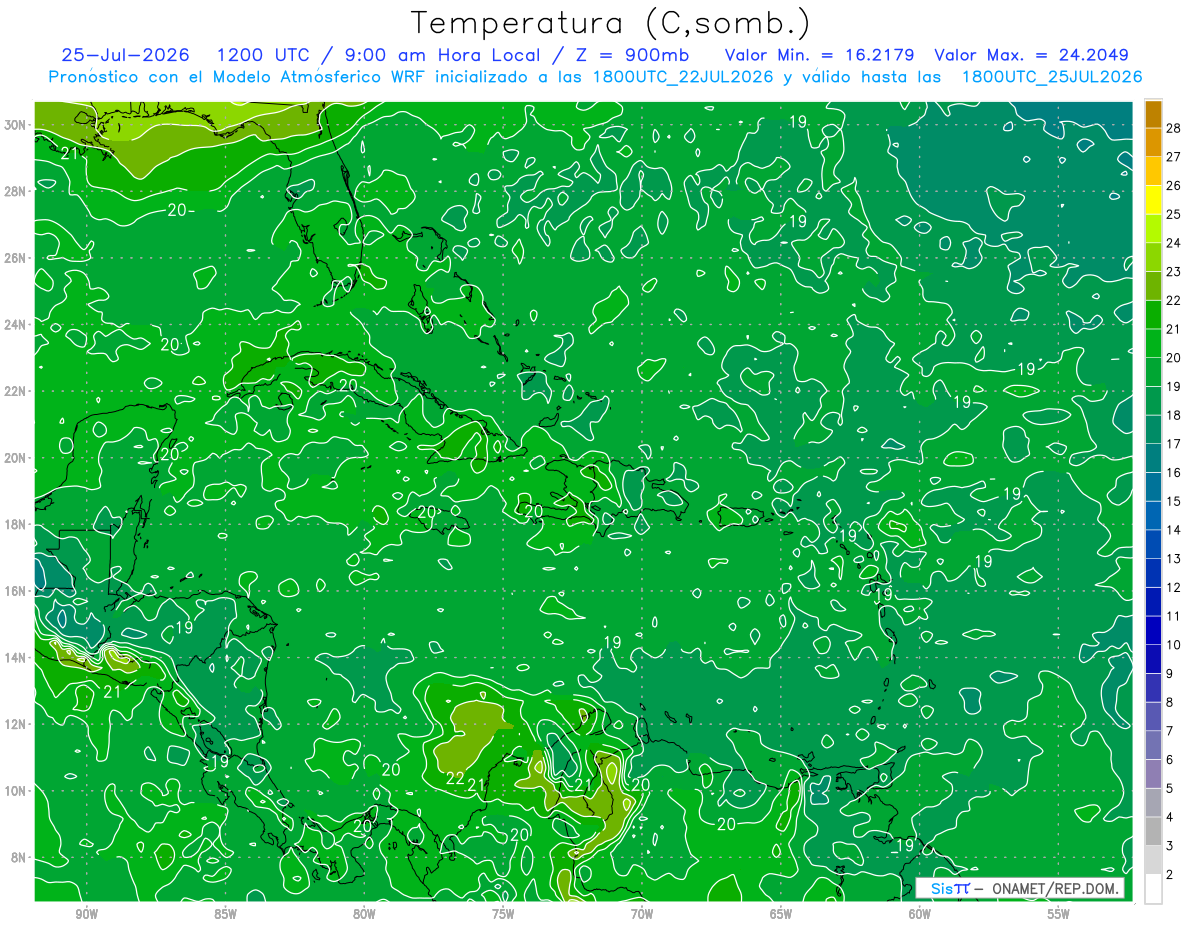
Task: Click the '85W' longitude label
Action: pyautogui.click(x=225, y=914)
